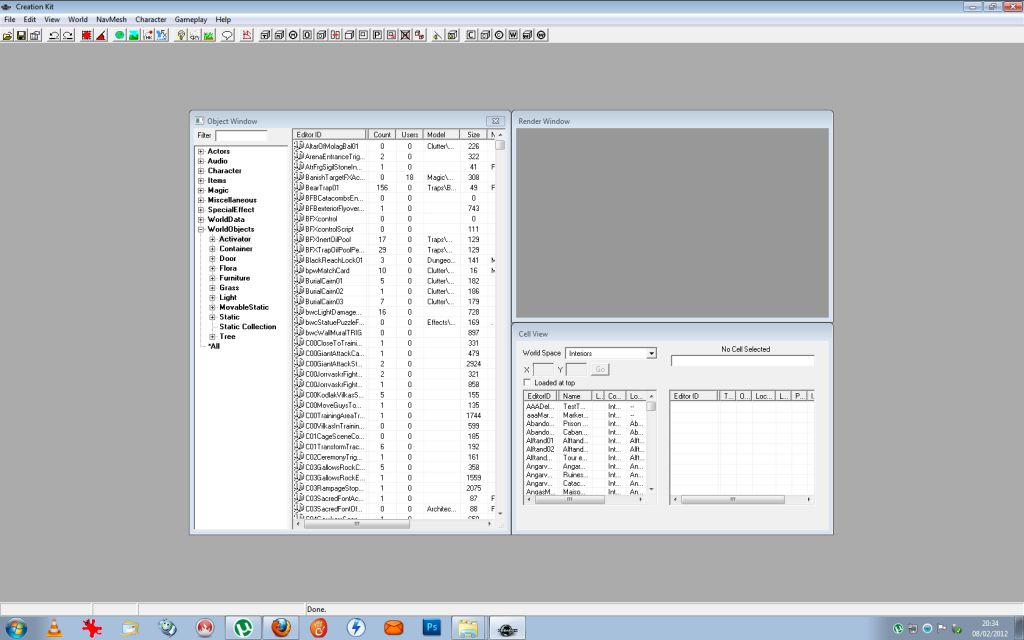1024x640 pixels.
Task: Click the Name column header in Cell View
Action: pyautogui.click(x=575, y=396)
